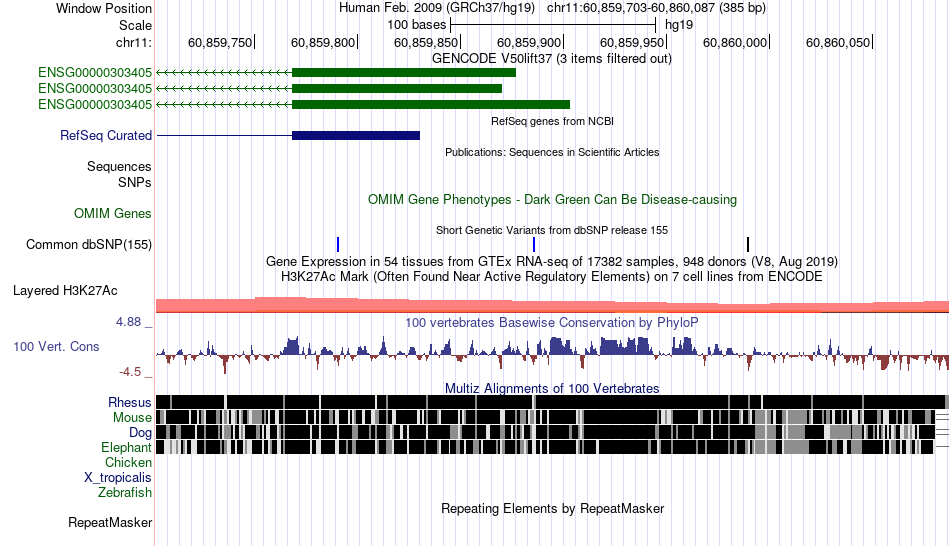
Task: Click the Elephant alignment row
Action: click(x=553, y=447)
